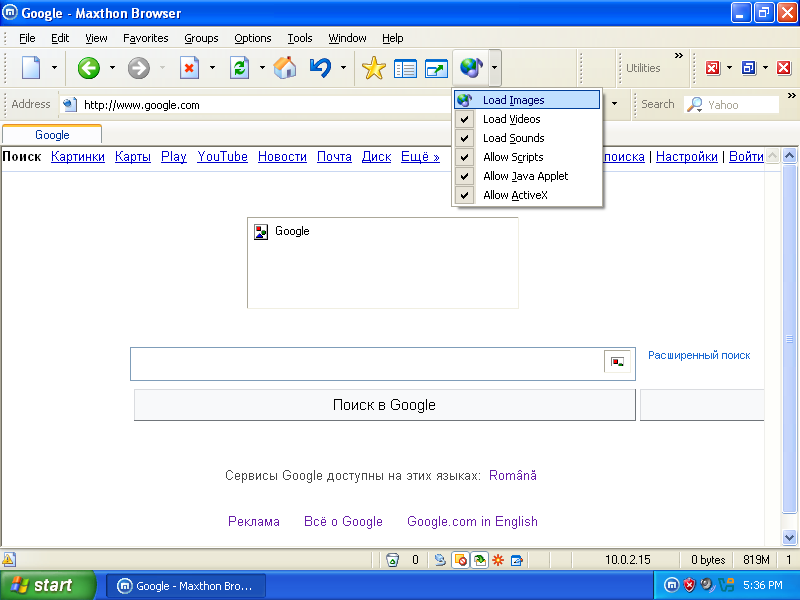This screenshot has width=800, height=600.
Task: Click the page icon beside the address URL
Action: [x=69, y=105]
